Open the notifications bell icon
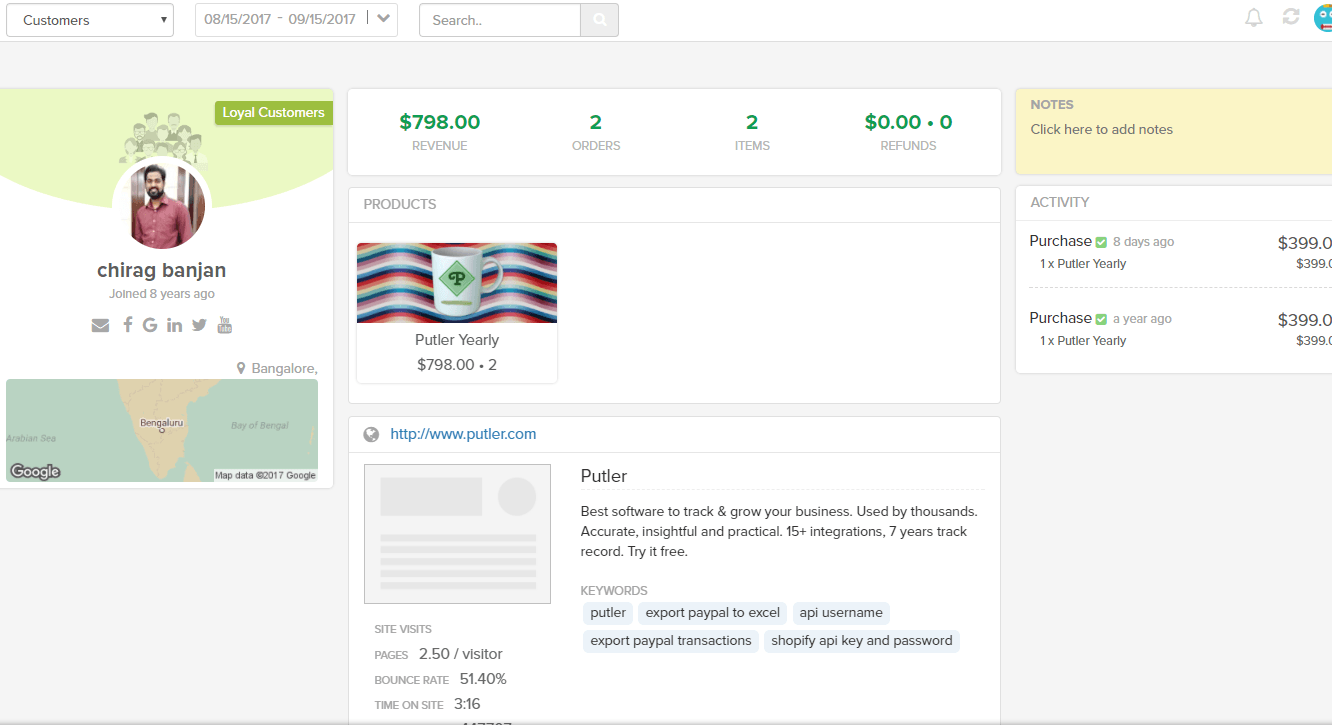Screen dimensions: 1332x726 (x=1254, y=17)
